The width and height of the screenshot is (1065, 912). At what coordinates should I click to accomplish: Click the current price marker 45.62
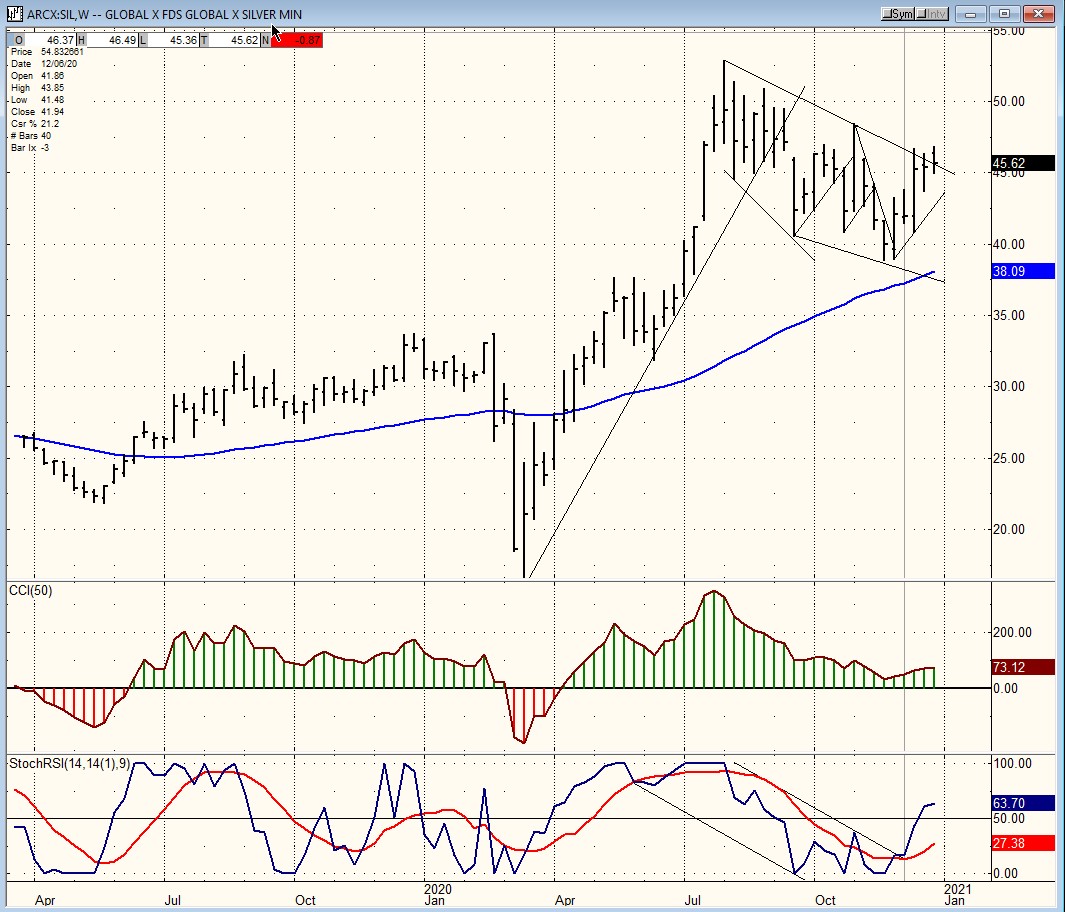1023,163
